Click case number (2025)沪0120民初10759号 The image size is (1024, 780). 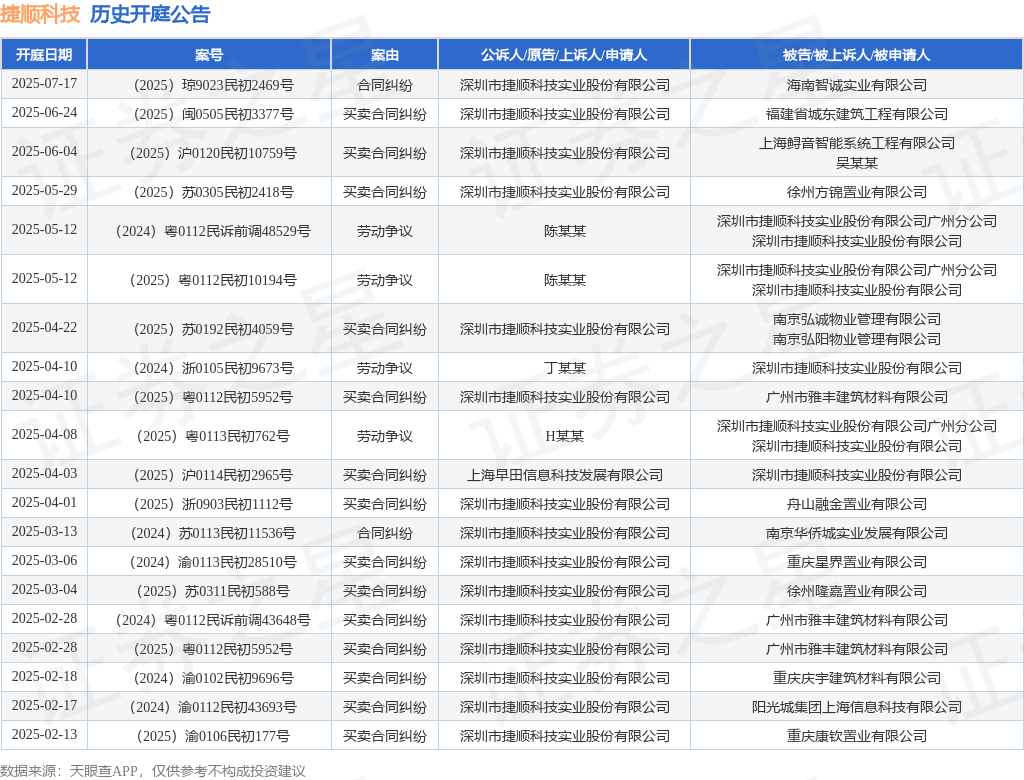(x=213, y=153)
